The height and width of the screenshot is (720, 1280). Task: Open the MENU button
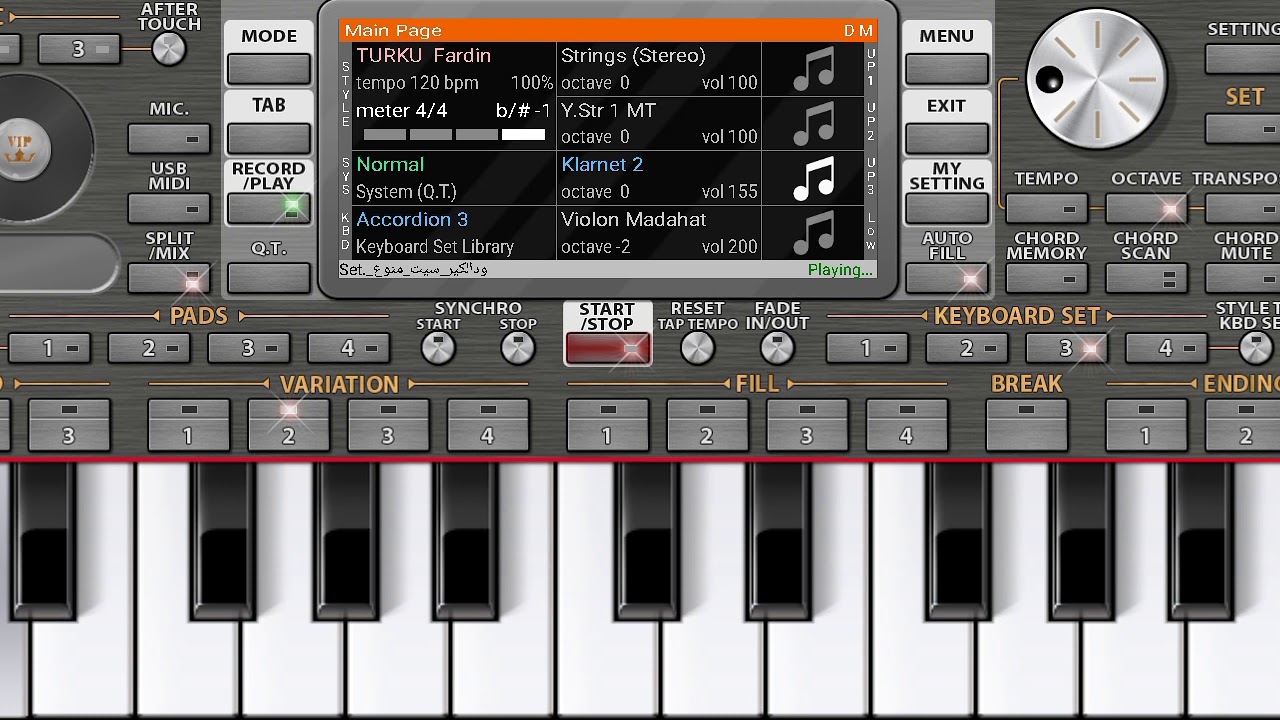click(x=947, y=69)
